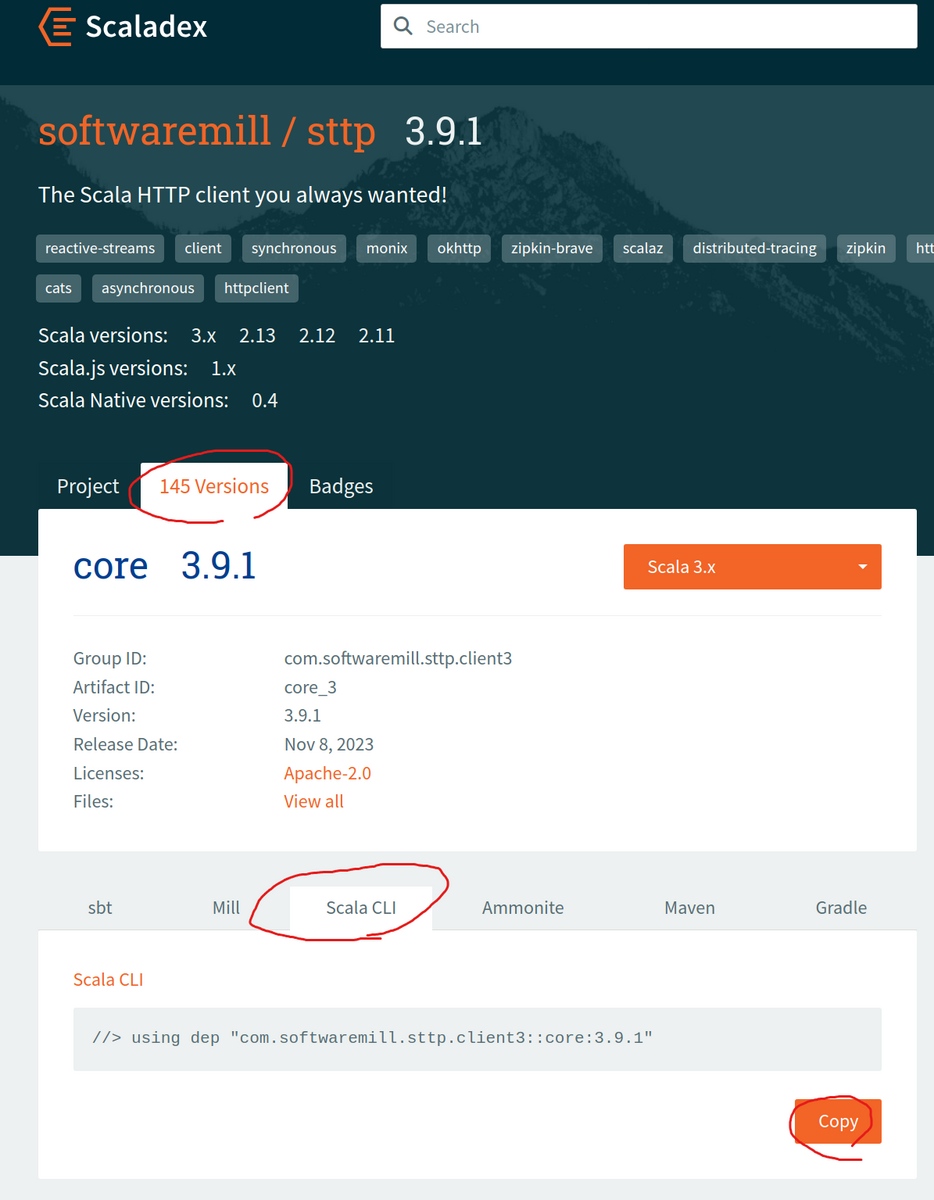The width and height of the screenshot is (934, 1200).
Task: Open the sttp project title link
Action: [341, 131]
